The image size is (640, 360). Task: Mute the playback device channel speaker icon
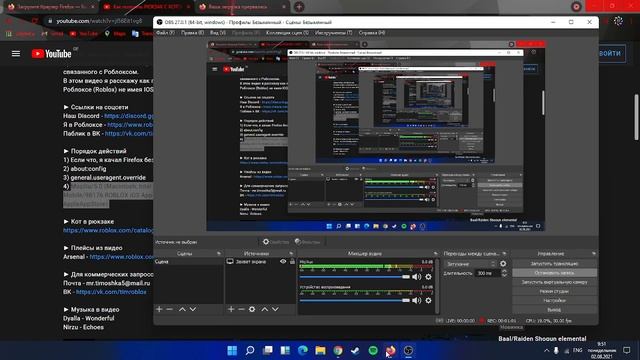click(416, 300)
